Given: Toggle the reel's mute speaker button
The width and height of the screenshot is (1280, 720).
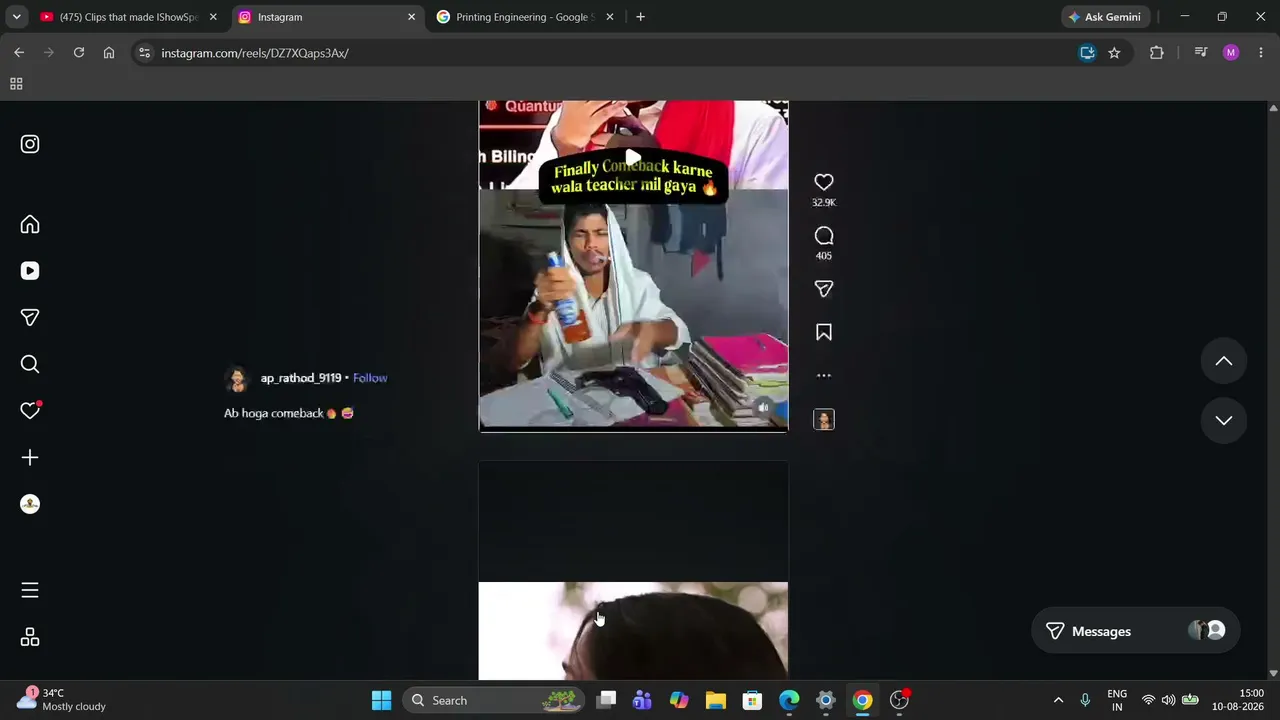Looking at the screenshot, I should click(x=764, y=408).
